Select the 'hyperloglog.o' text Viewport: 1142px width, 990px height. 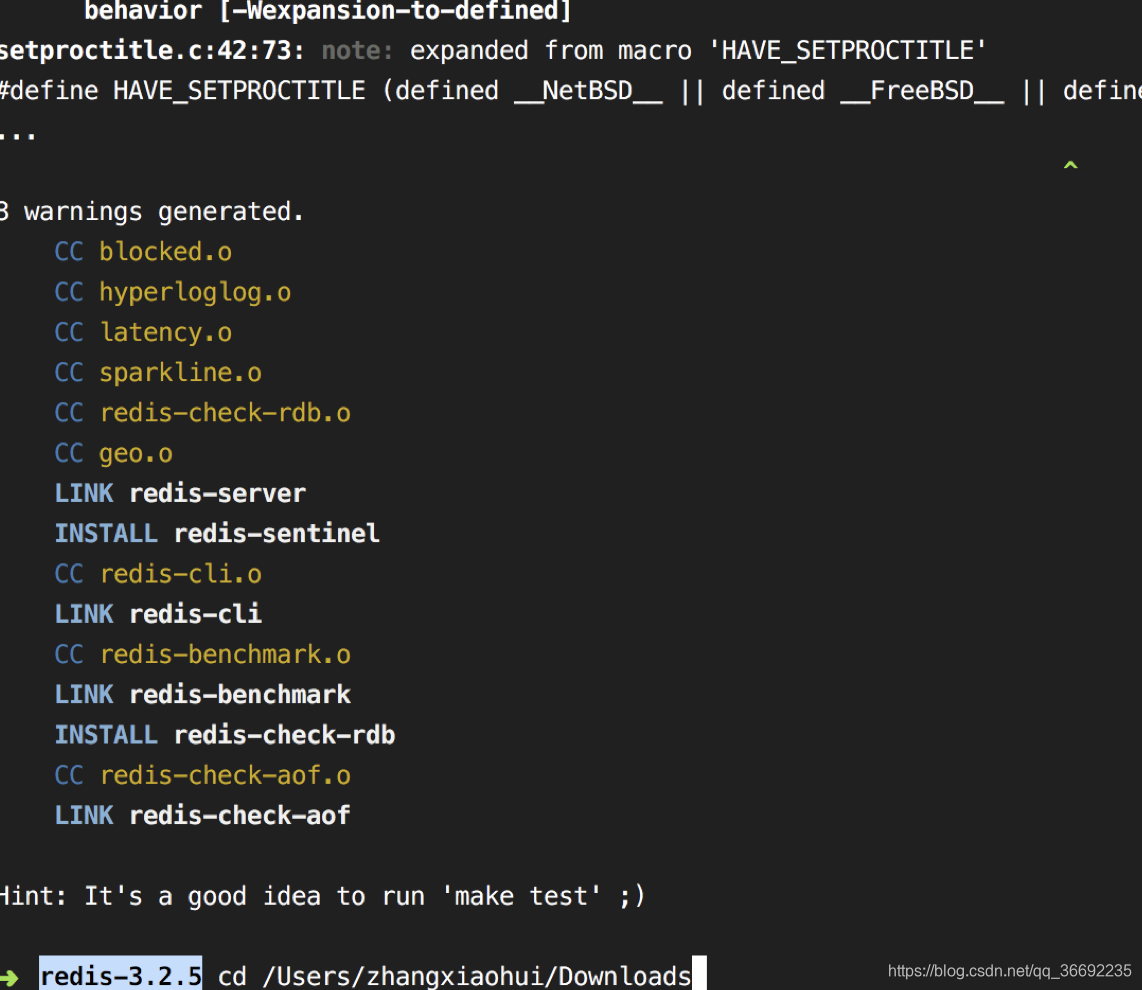[194, 292]
